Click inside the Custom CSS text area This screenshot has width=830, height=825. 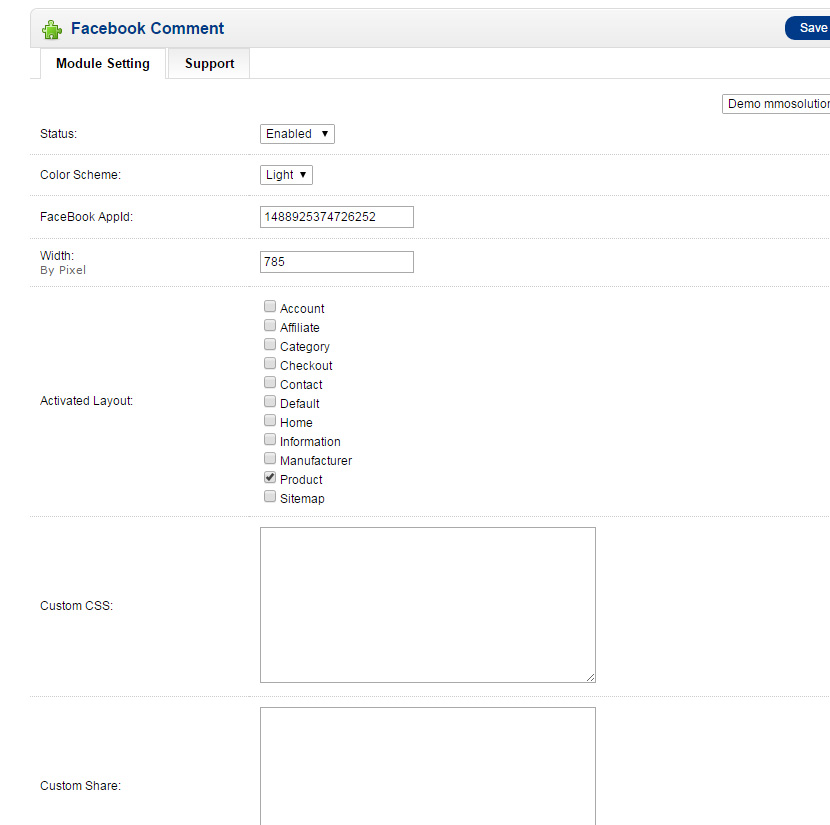pos(427,605)
